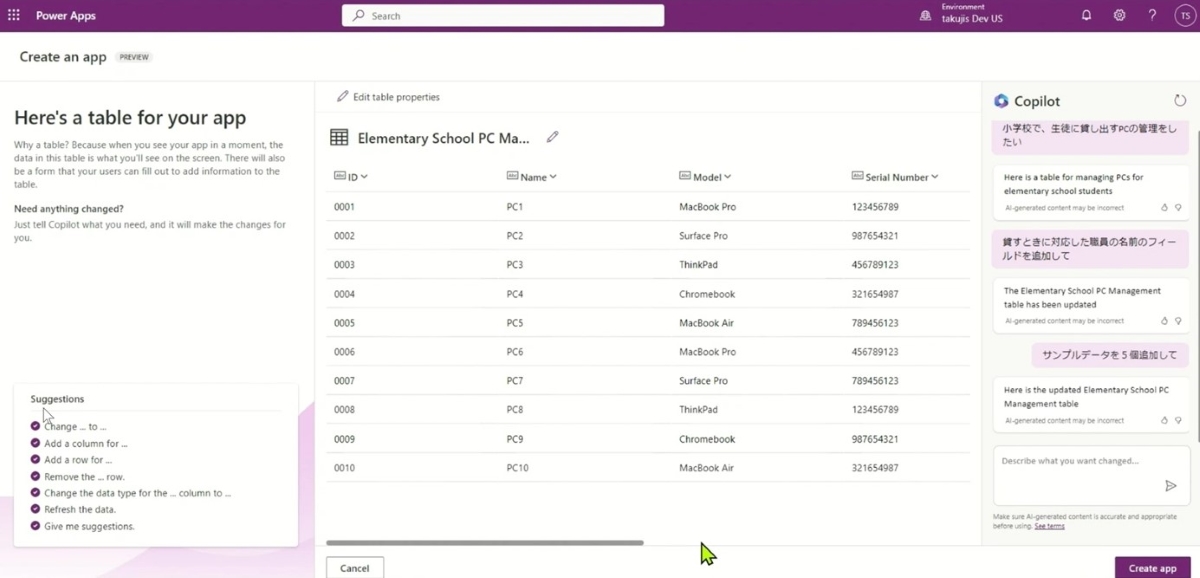Viewport: 1200px width, 578px height.
Task: Click the environment picker icon
Action: pos(925,16)
